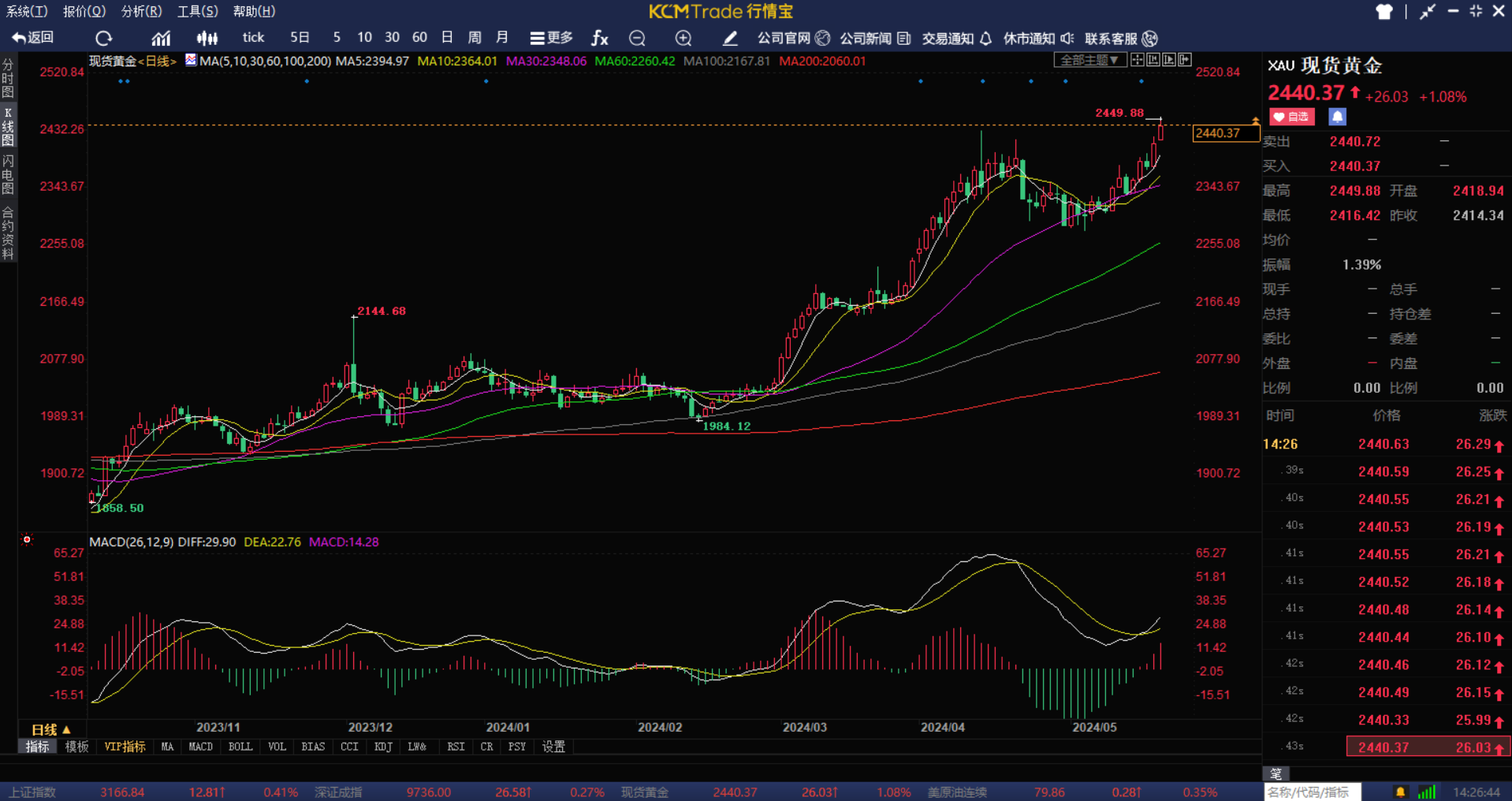Viewport: 1512px width, 801px height.
Task: Zoom out the chart with minus magnifier
Action: (x=637, y=38)
